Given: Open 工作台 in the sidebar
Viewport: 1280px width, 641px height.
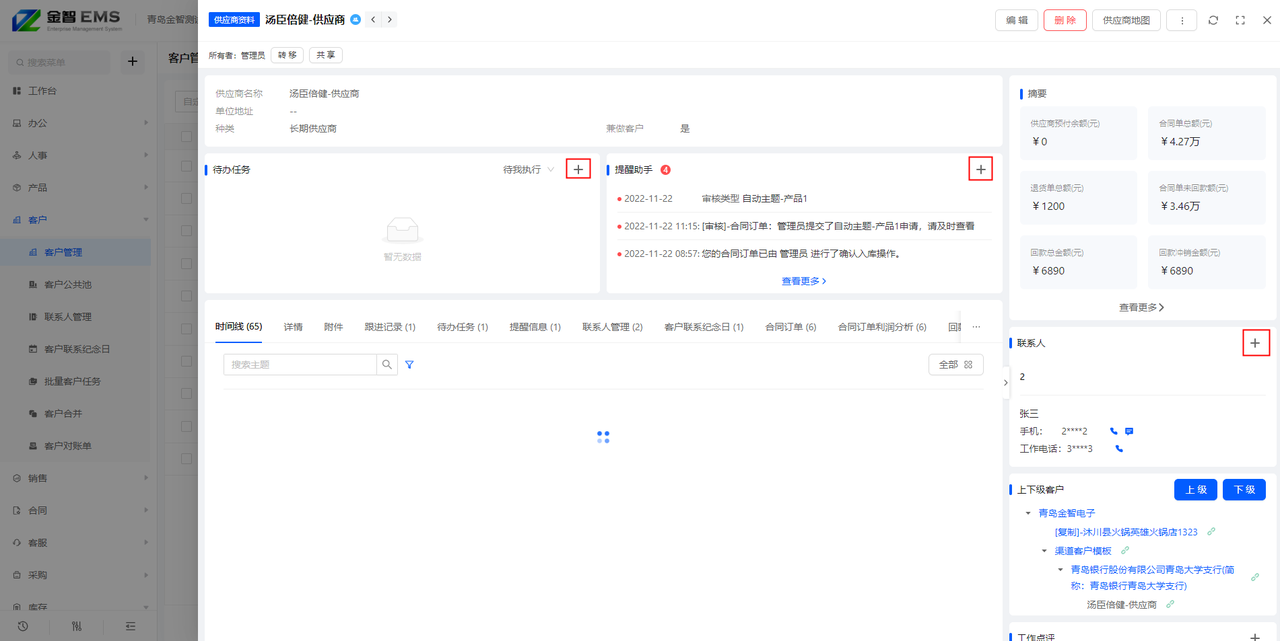Looking at the screenshot, I should 42,91.
